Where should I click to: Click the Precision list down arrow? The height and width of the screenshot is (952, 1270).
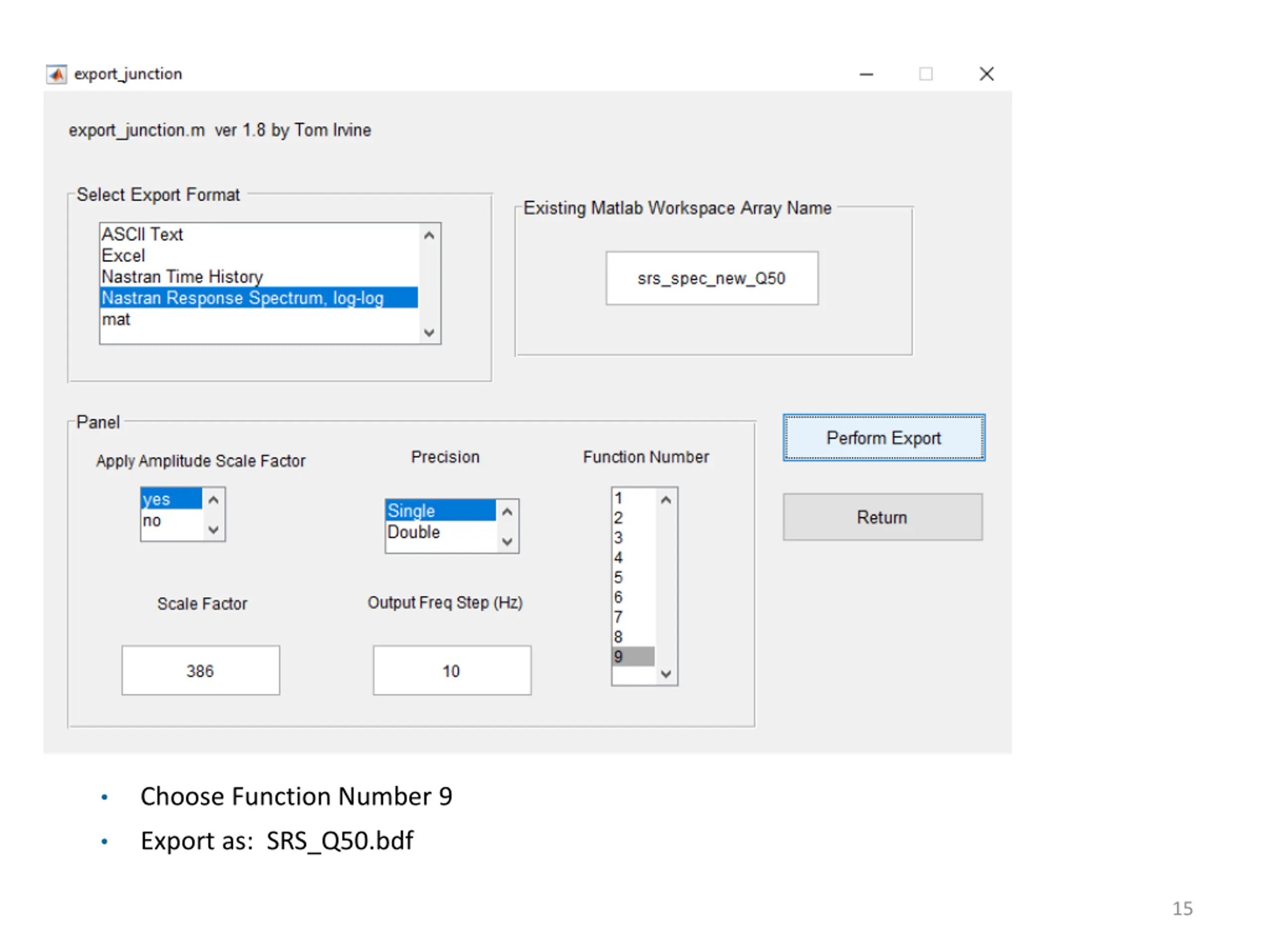507,541
